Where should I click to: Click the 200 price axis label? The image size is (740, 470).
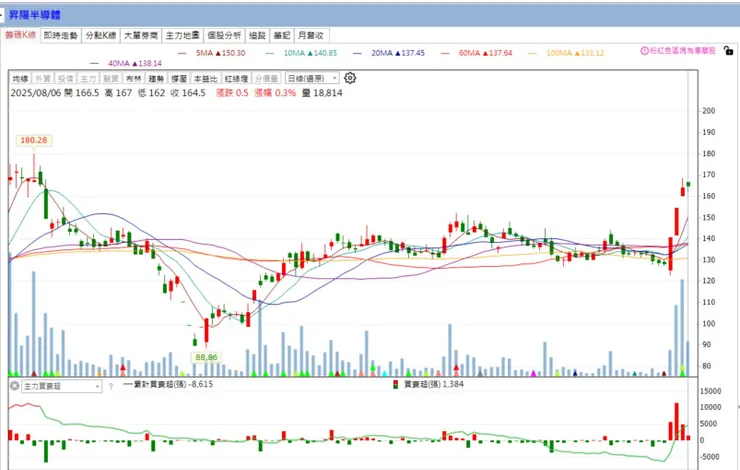pos(708,111)
